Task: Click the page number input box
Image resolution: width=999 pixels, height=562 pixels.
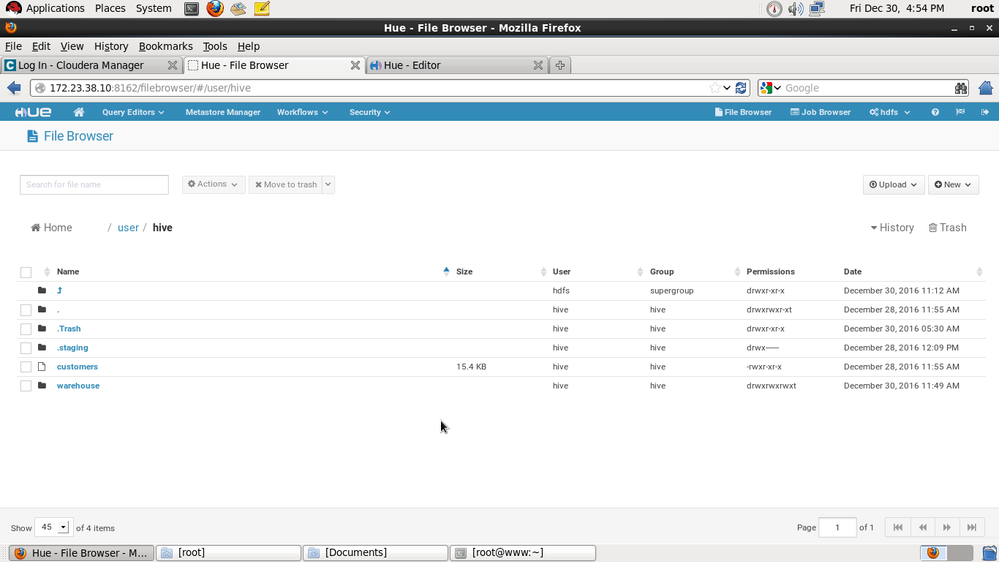Action: click(837, 528)
